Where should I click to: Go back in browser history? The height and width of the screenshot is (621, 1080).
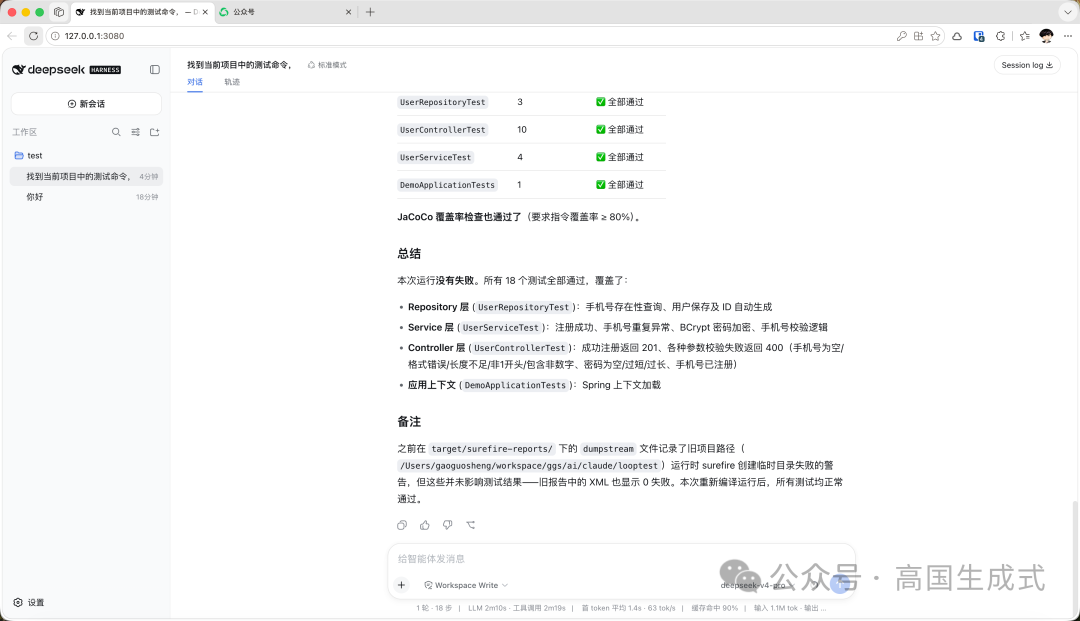(12, 36)
